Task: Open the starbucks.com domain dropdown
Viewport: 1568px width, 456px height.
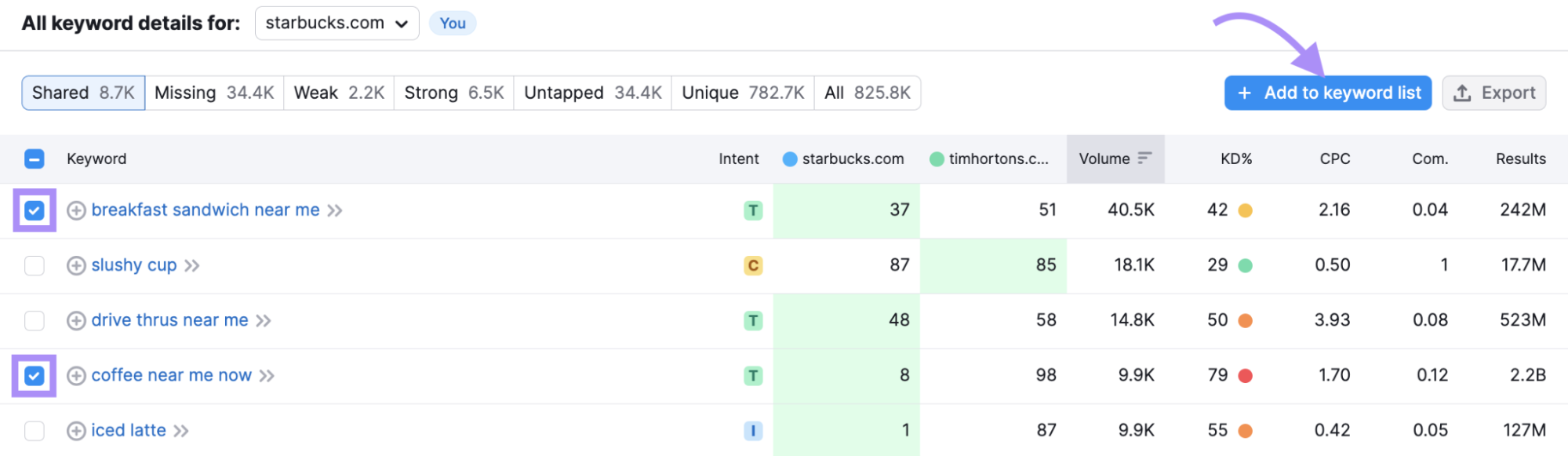Action: point(337,24)
